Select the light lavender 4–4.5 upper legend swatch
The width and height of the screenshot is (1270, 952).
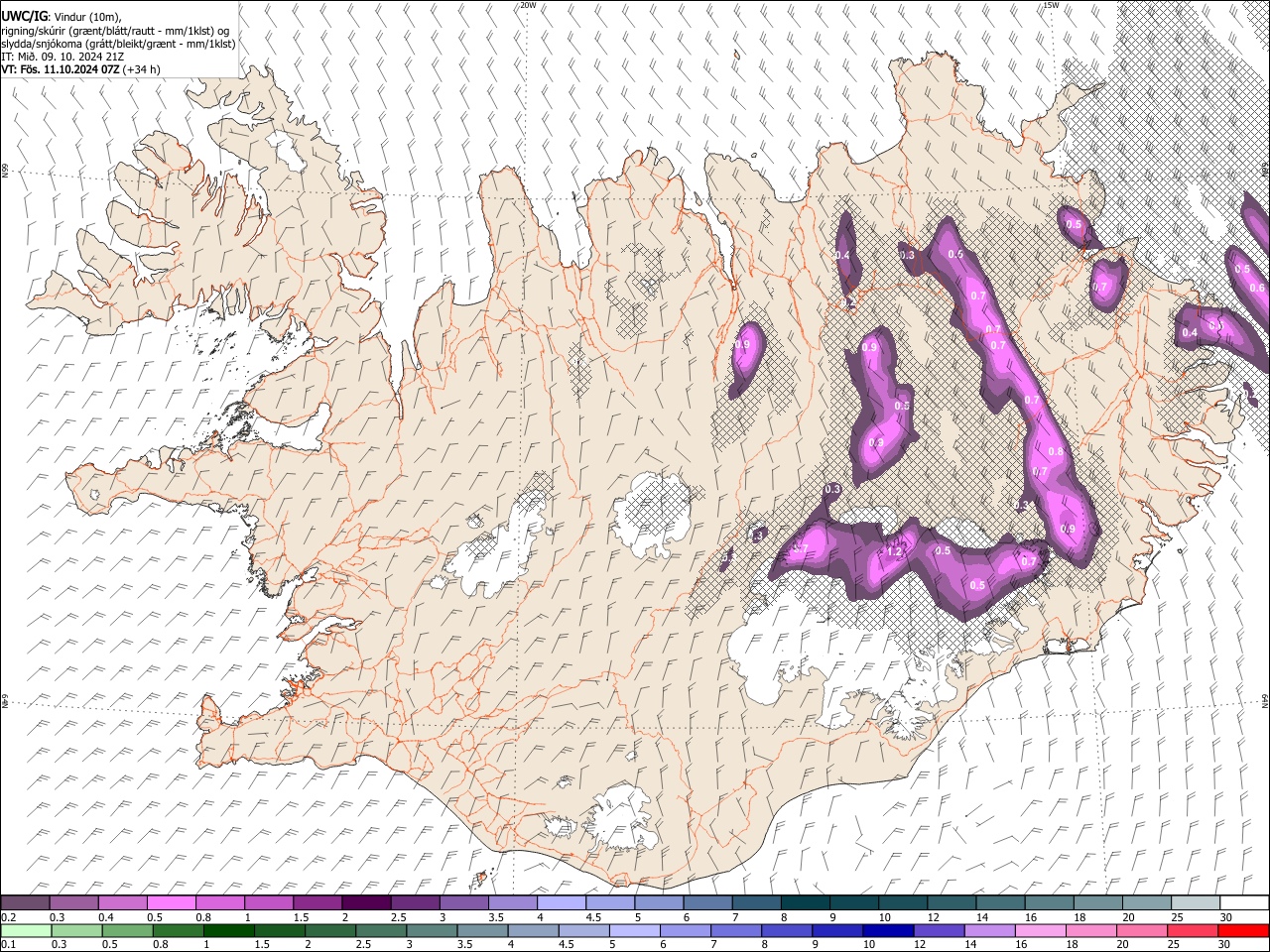562,902
